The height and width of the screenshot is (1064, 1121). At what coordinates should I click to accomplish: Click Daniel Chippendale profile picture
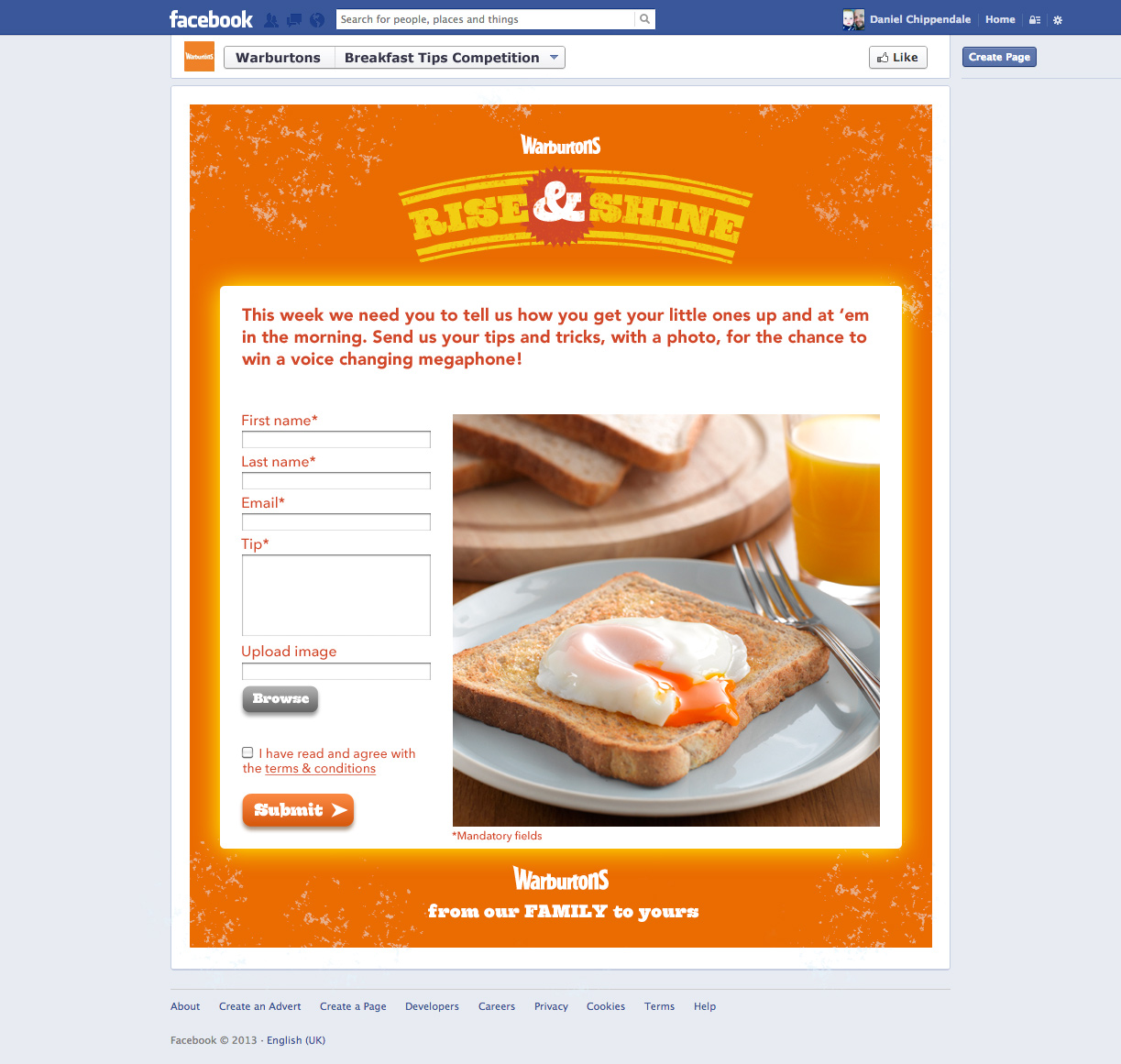[853, 19]
